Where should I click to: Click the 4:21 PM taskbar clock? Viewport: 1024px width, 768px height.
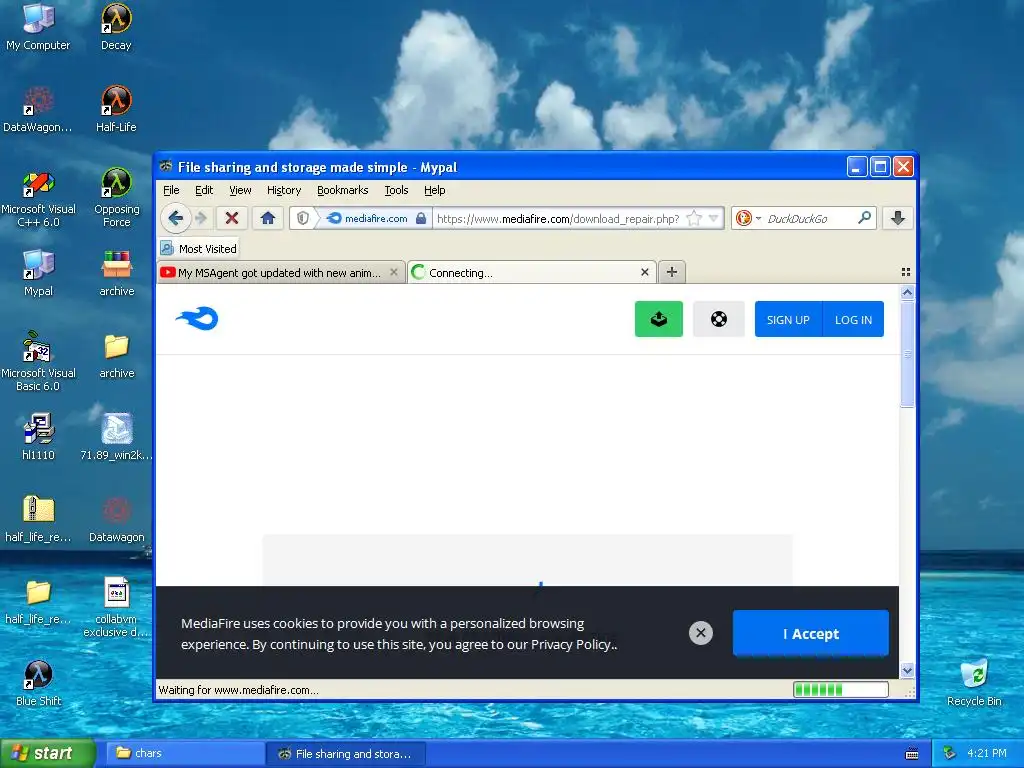click(x=987, y=754)
